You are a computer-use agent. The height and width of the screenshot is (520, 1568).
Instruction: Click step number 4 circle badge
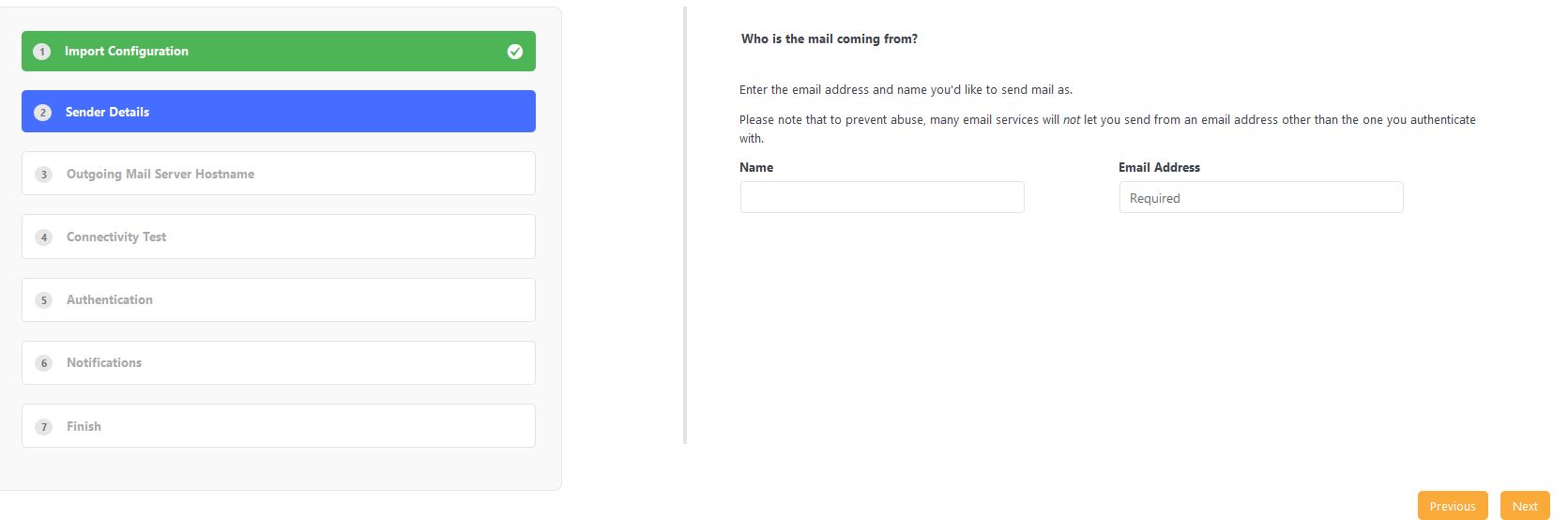coord(43,237)
